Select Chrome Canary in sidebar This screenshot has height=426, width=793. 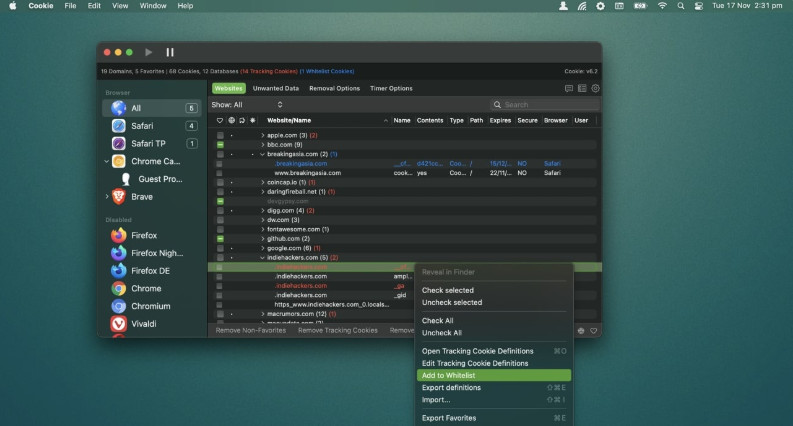tap(152, 161)
